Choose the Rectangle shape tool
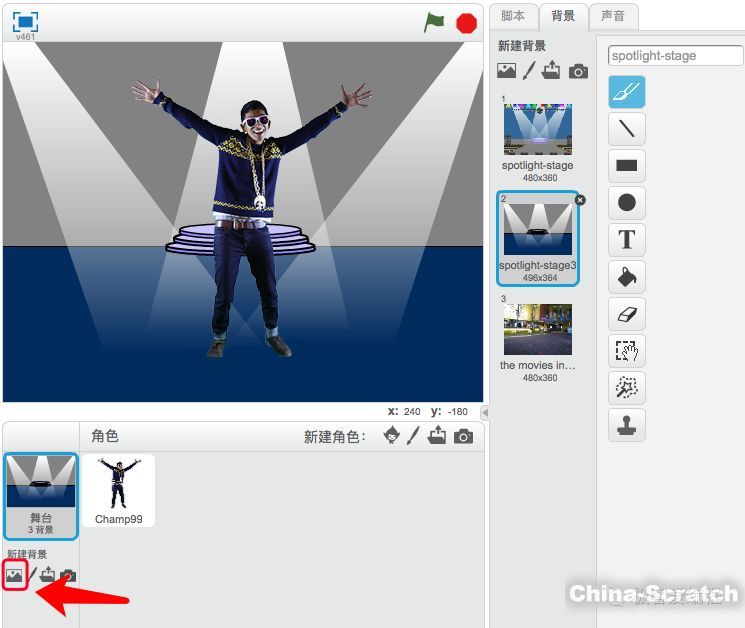 click(626, 166)
